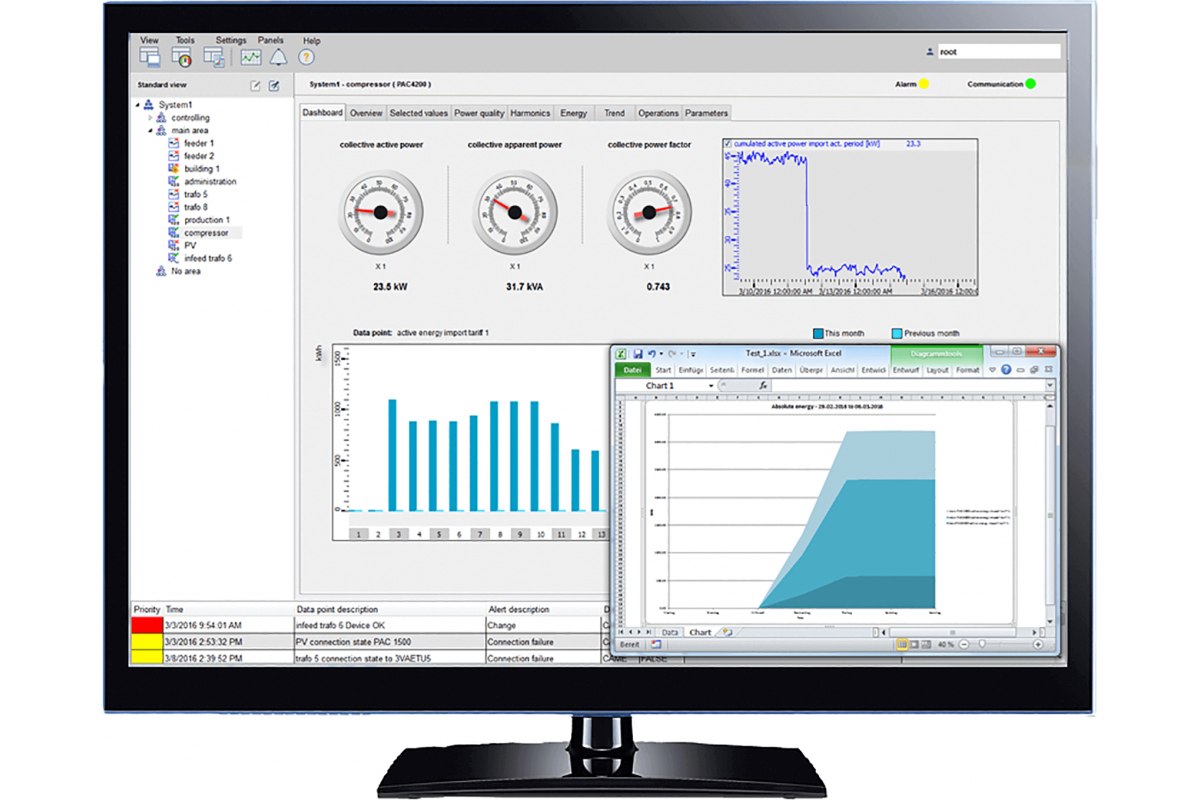Click the Excel zoom slider handle
This screenshot has width=1200, height=800.
point(981,645)
